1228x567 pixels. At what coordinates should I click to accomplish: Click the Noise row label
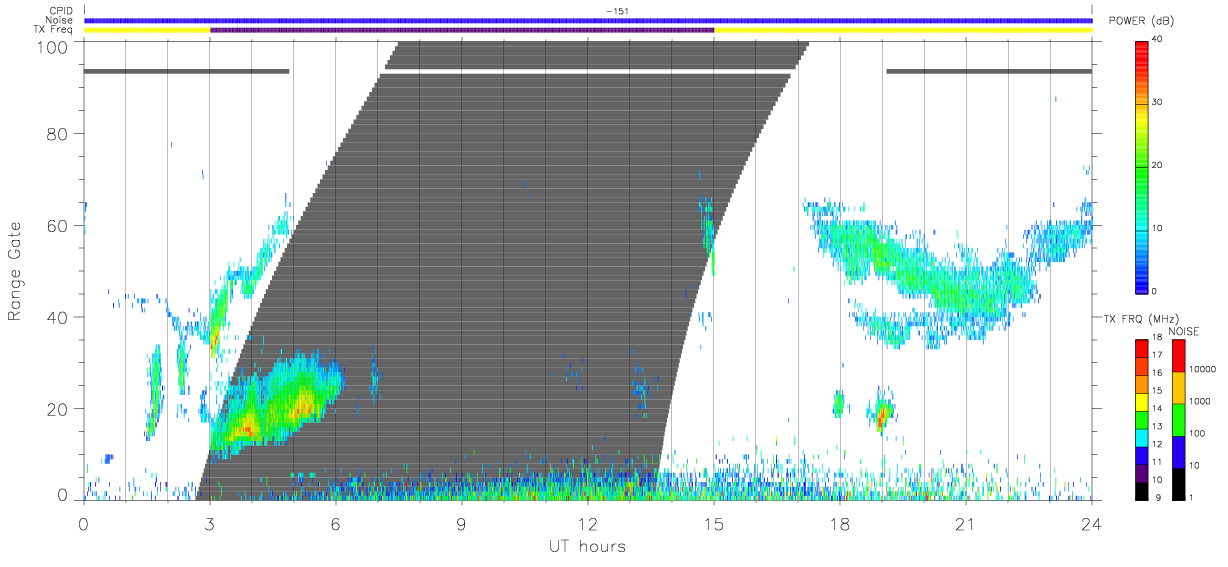[60, 20]
